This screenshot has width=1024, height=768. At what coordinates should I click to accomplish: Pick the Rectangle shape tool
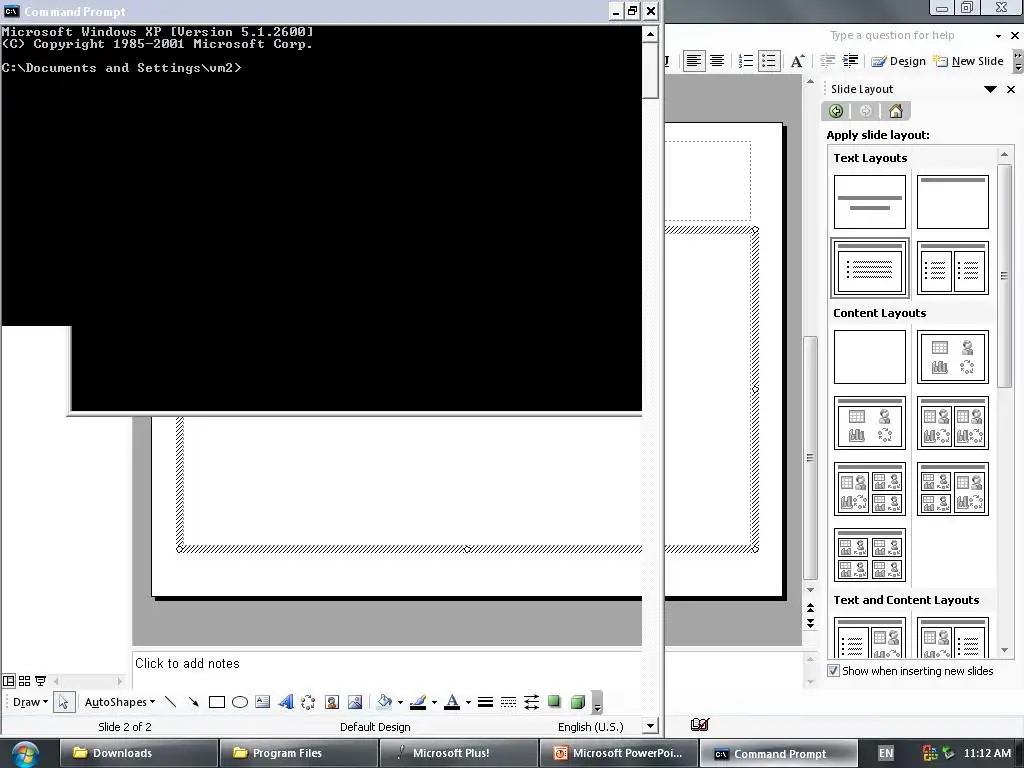point(217,702)
